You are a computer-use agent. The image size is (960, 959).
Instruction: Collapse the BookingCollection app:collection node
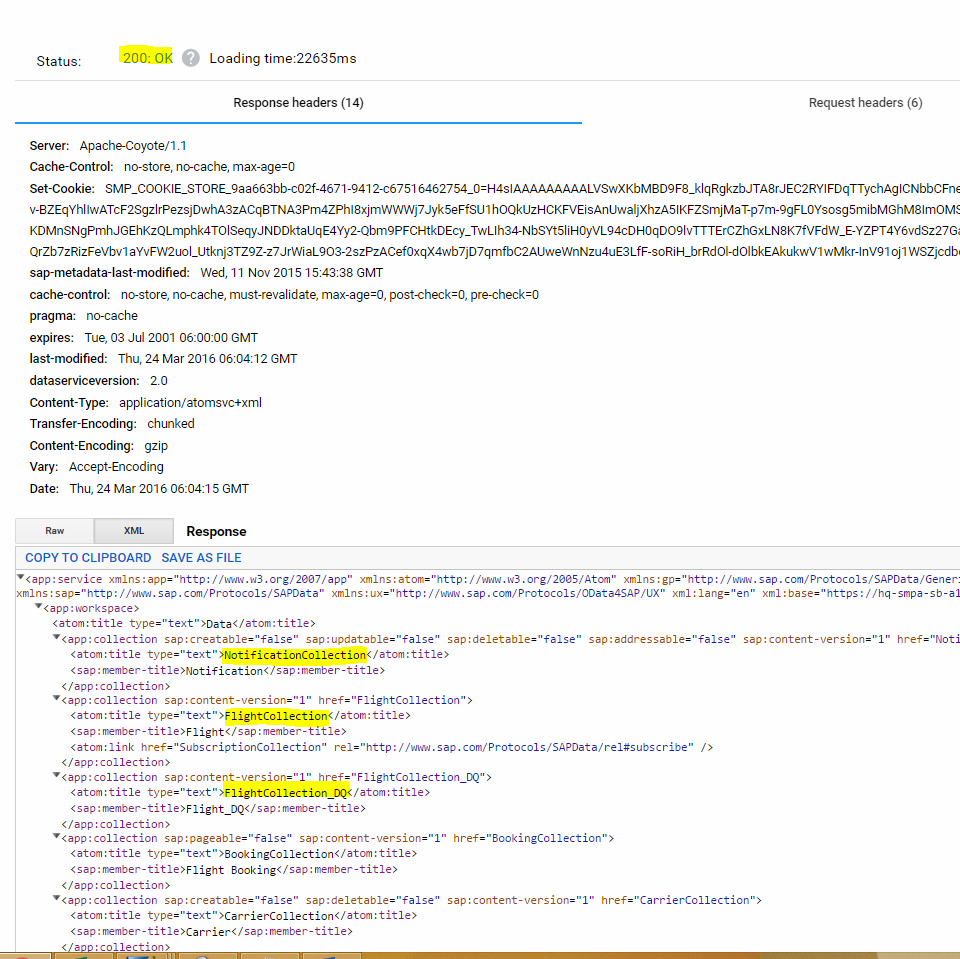[x=56, y=838]
